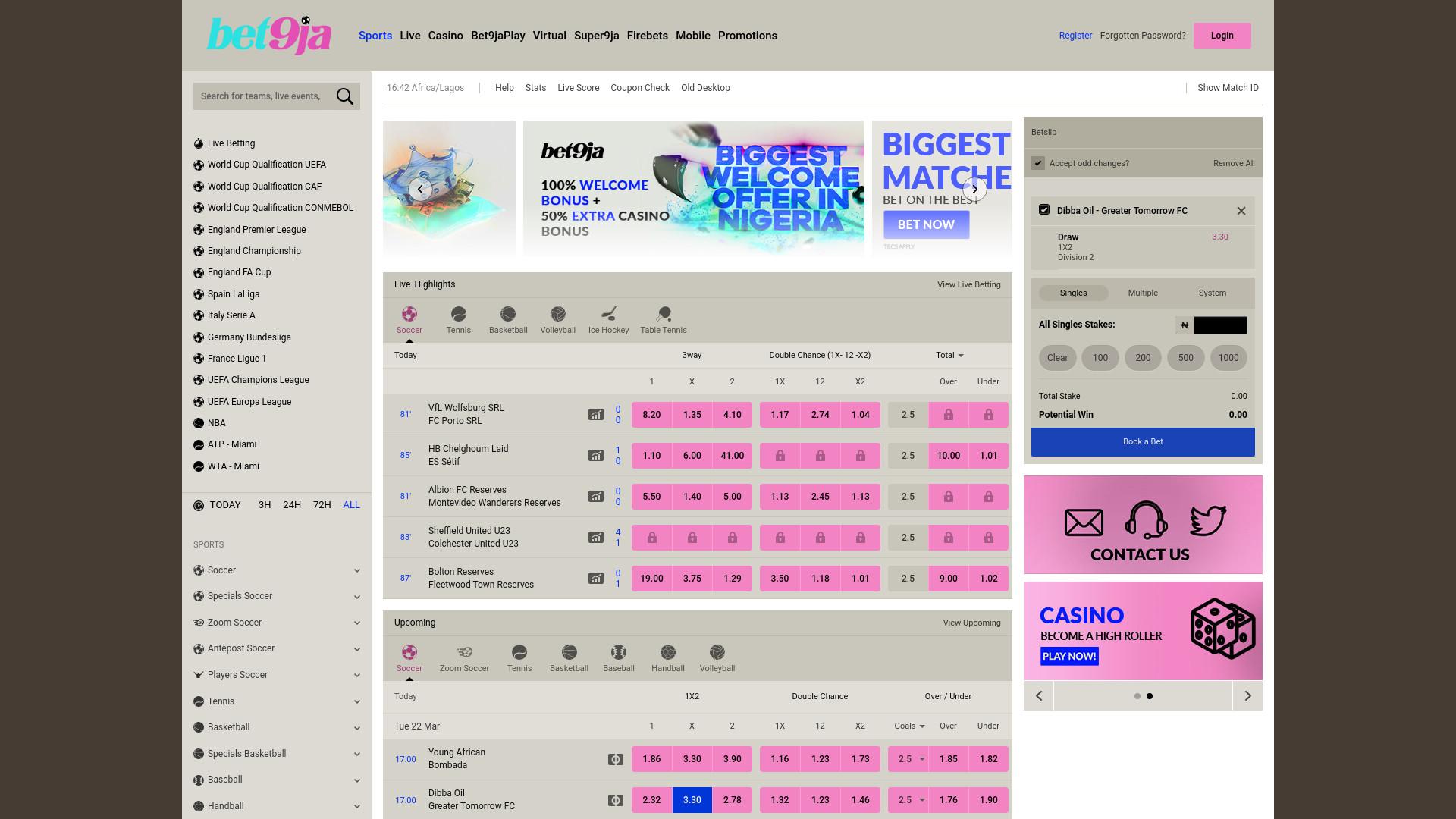Go to next promo banner slide
Screen dimensions: 1456x819
pos(974,189)
